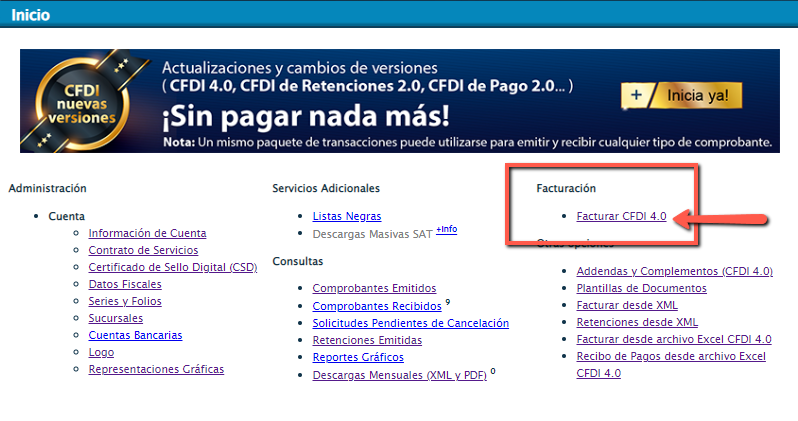Click the Facturación section heading
Image resolution: width=798 pixels, height=421 pixels.
[x=566, y=188]
